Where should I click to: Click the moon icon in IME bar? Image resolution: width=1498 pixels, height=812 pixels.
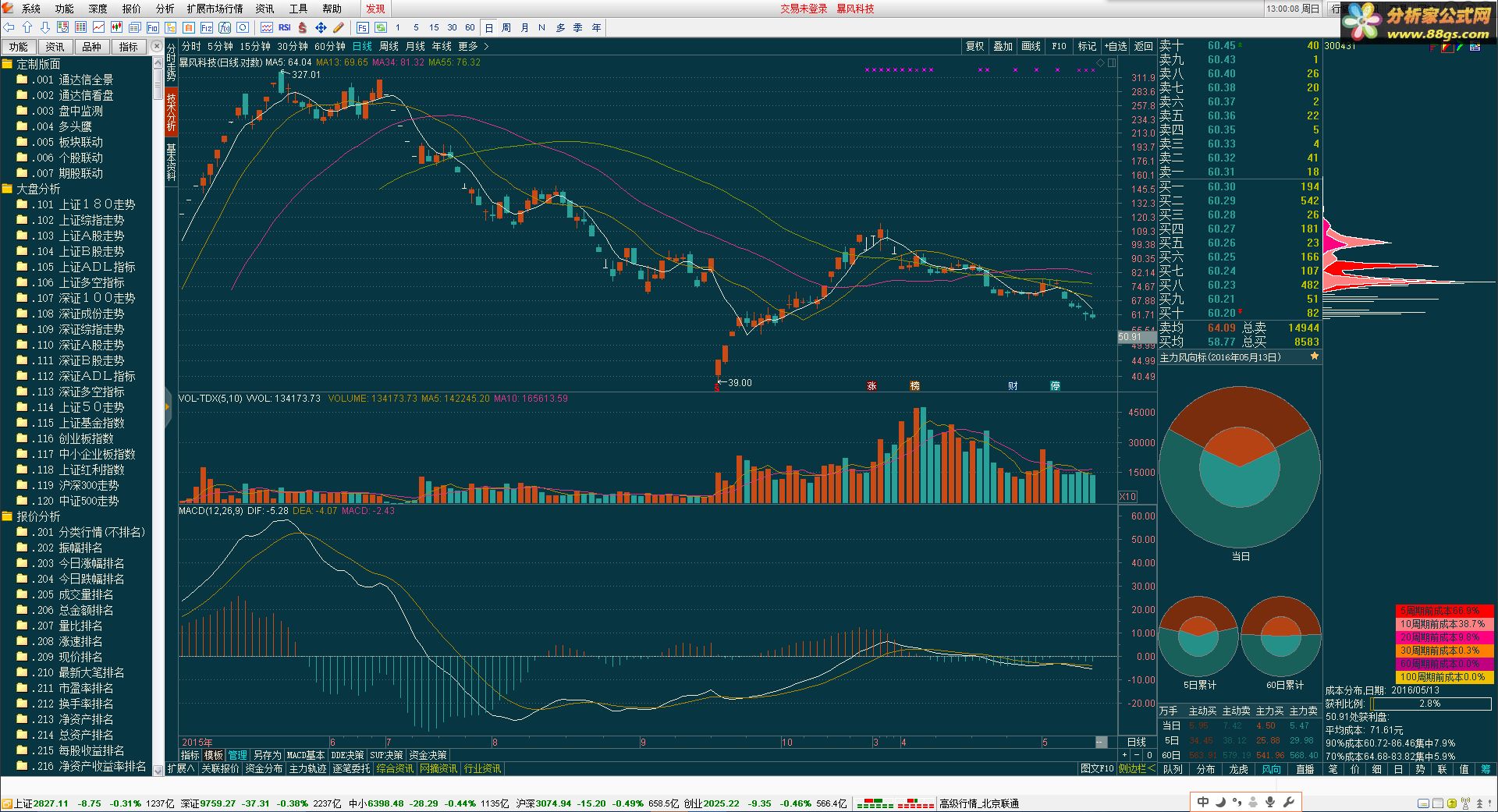[x=1221, y=802]
